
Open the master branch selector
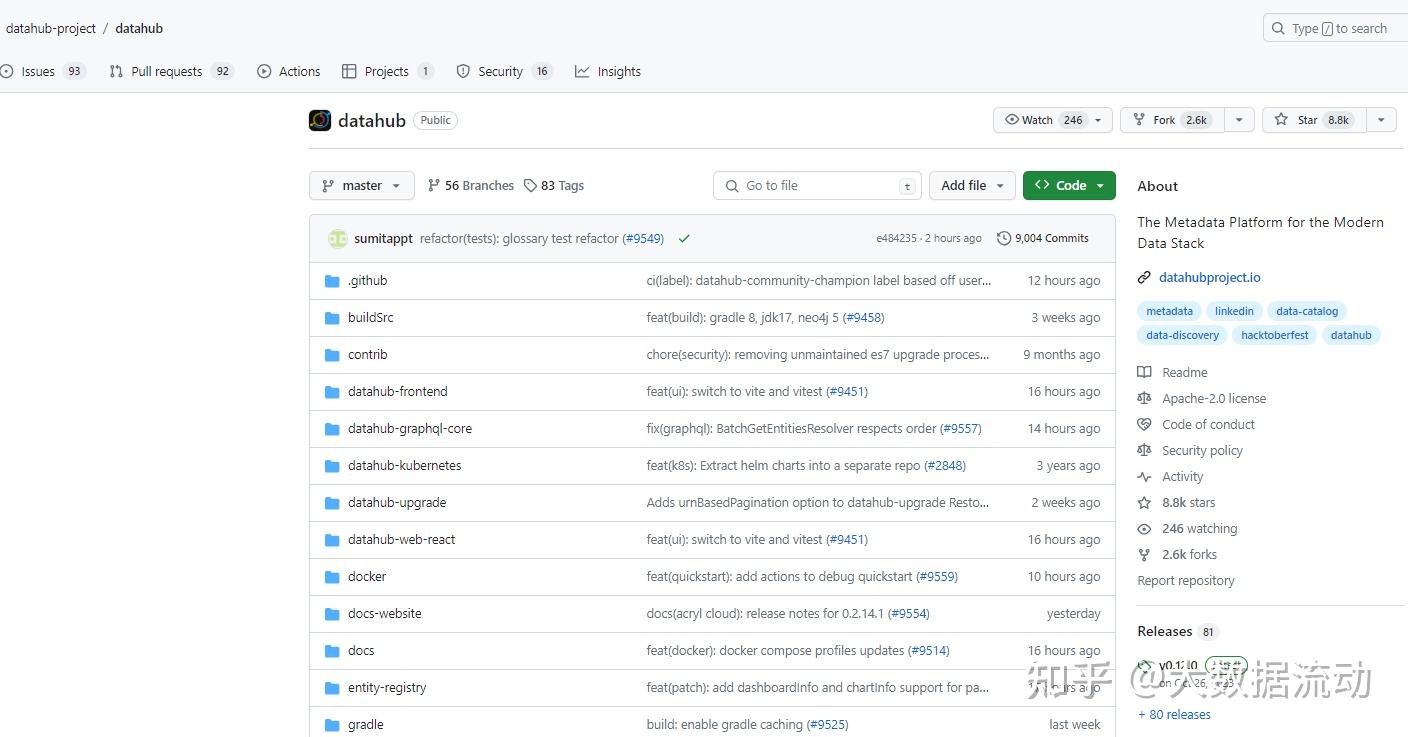[362, 185]
